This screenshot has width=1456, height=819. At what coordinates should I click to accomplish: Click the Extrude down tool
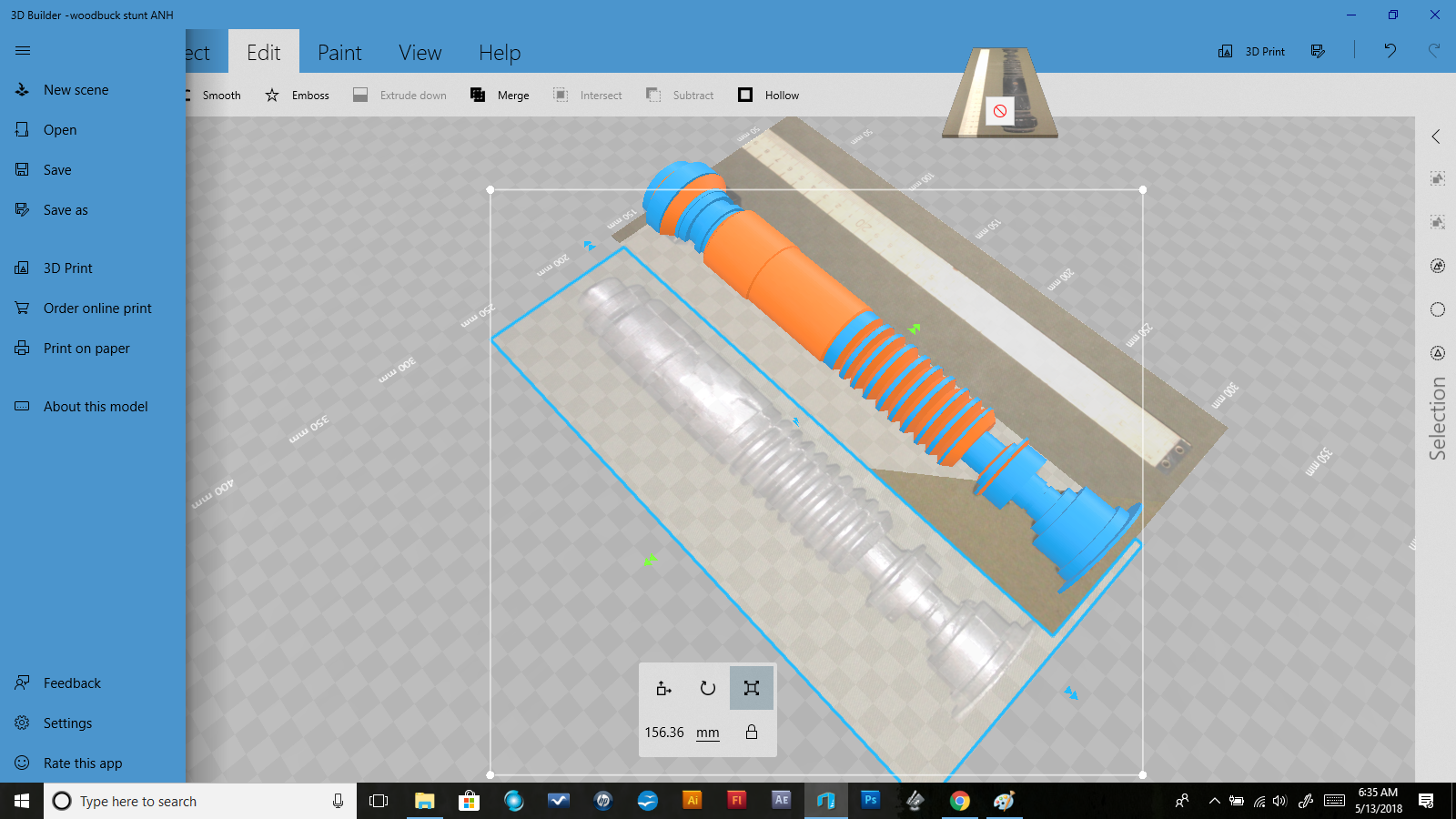[x=400, y=96]
